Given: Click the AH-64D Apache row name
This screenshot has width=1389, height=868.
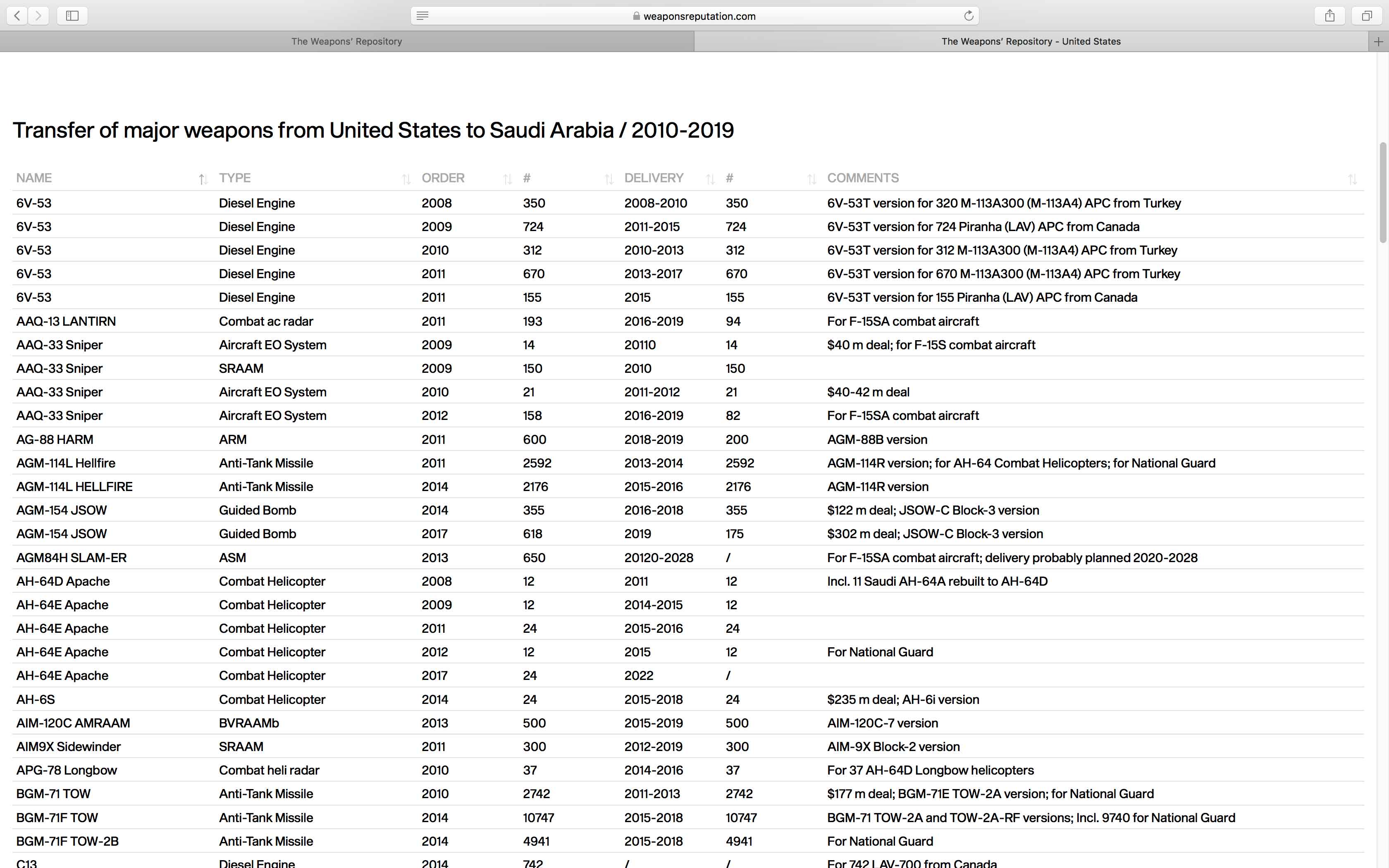Looking at the screenshot, I should click(x=63, y=581).
